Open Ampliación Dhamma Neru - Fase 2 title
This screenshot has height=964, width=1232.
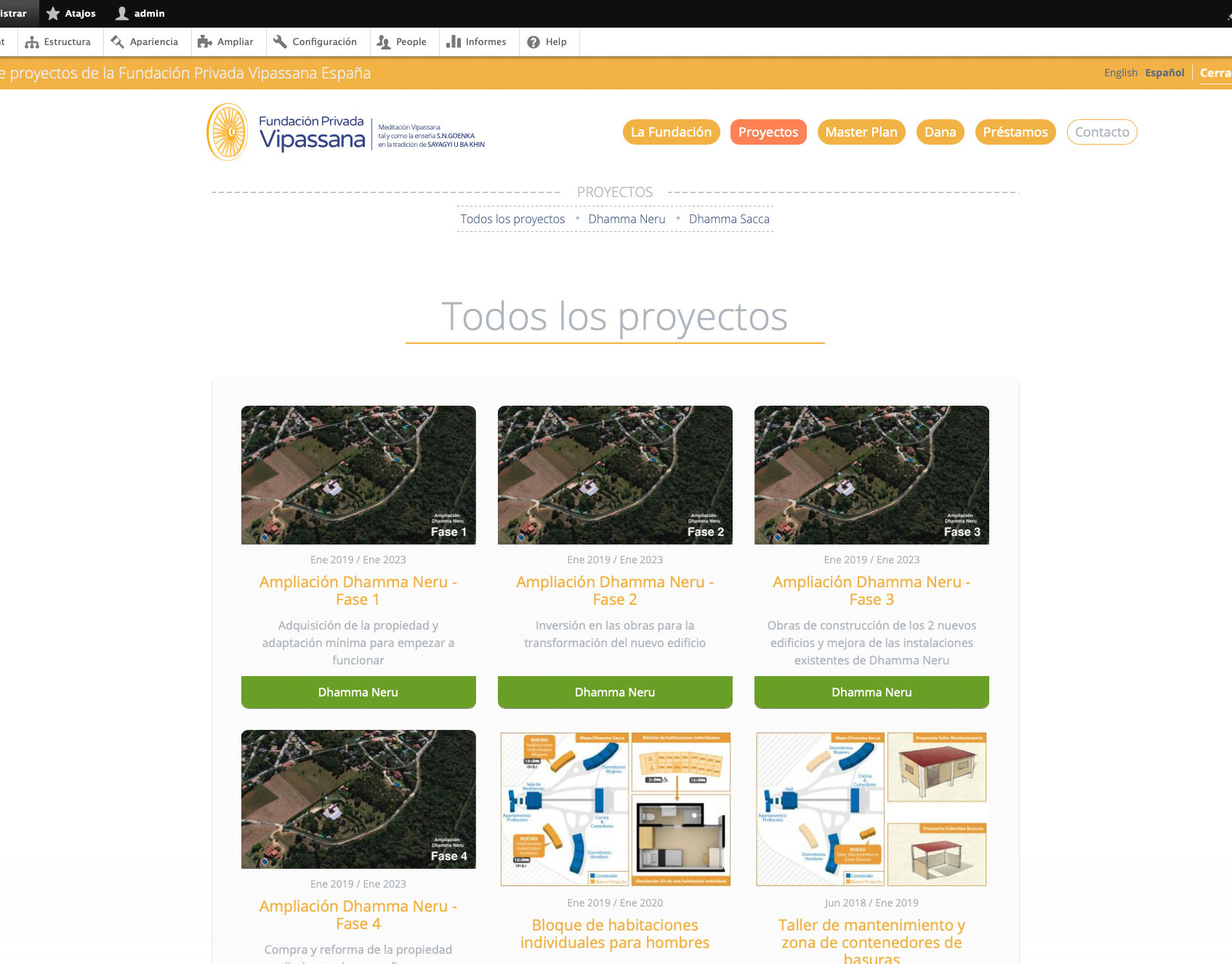(615, 590)
